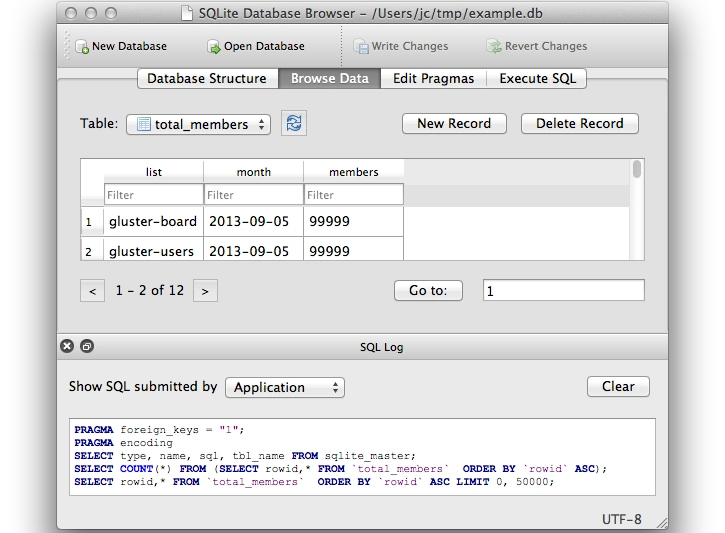Screen dimensions: 725x533
Task: Select the row header numbered 2
Action: 92,250
